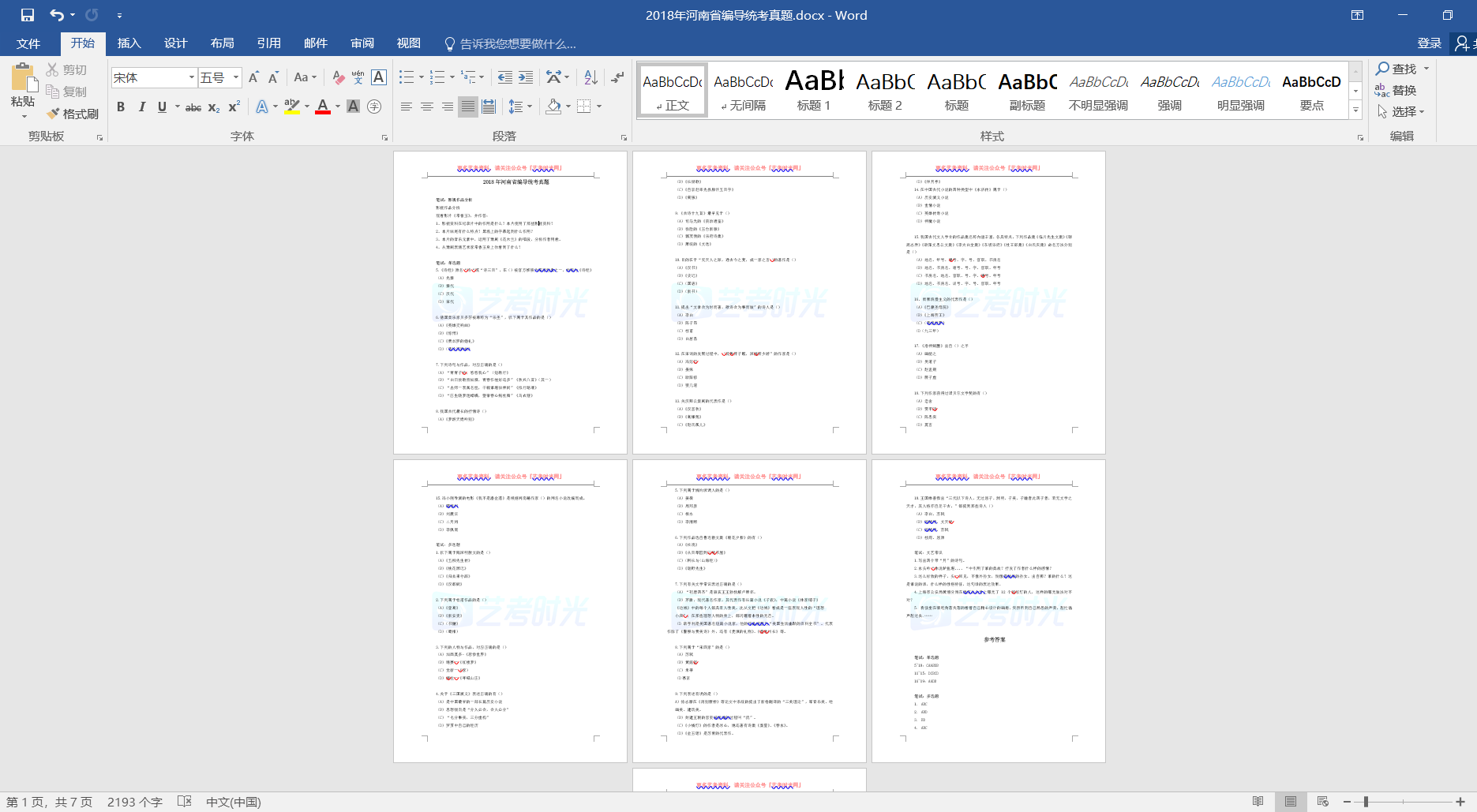Switch to the 插入 (Insert) tab

129,43
